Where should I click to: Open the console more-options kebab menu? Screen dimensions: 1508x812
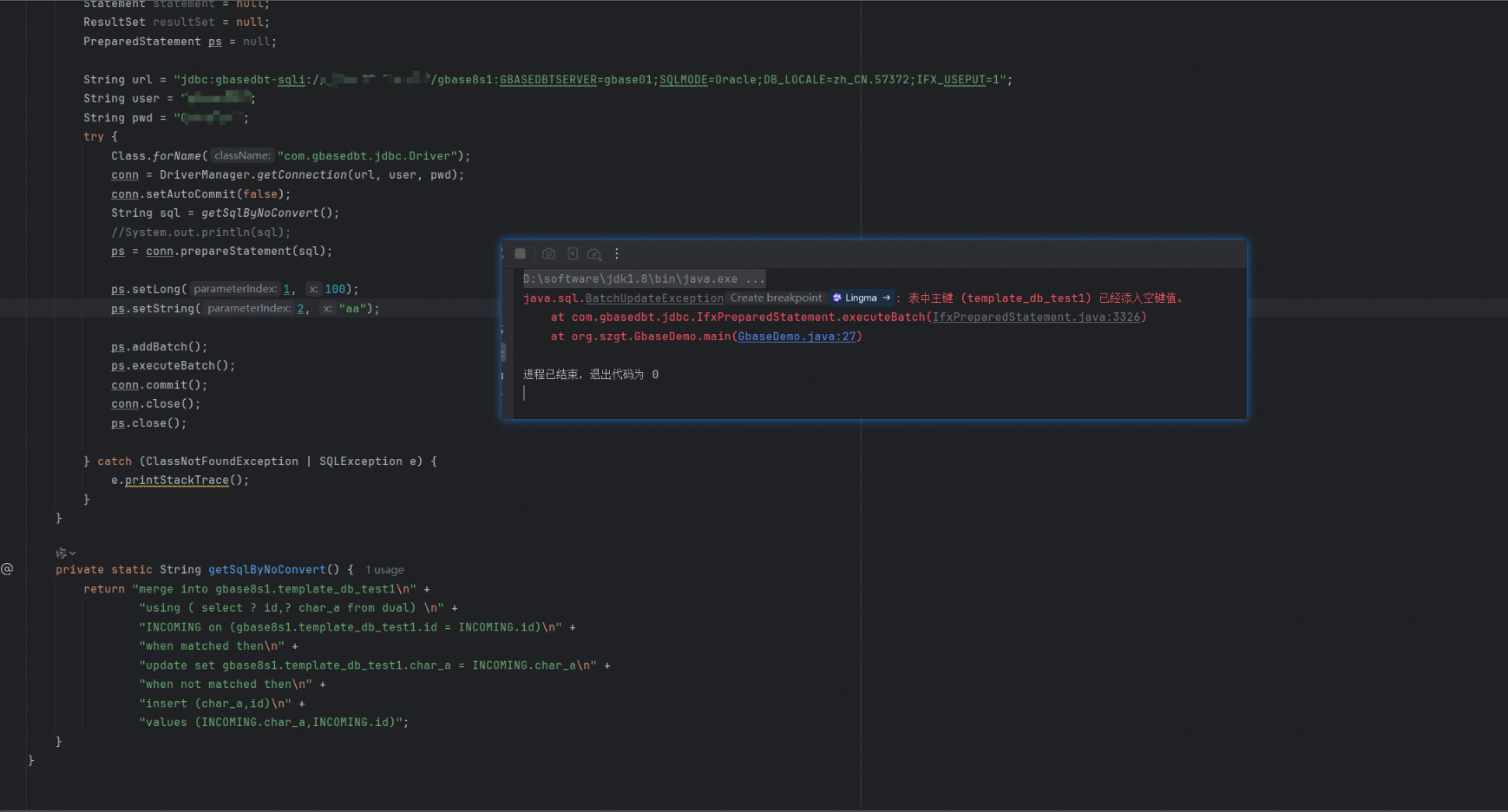[x=617, y=254]
